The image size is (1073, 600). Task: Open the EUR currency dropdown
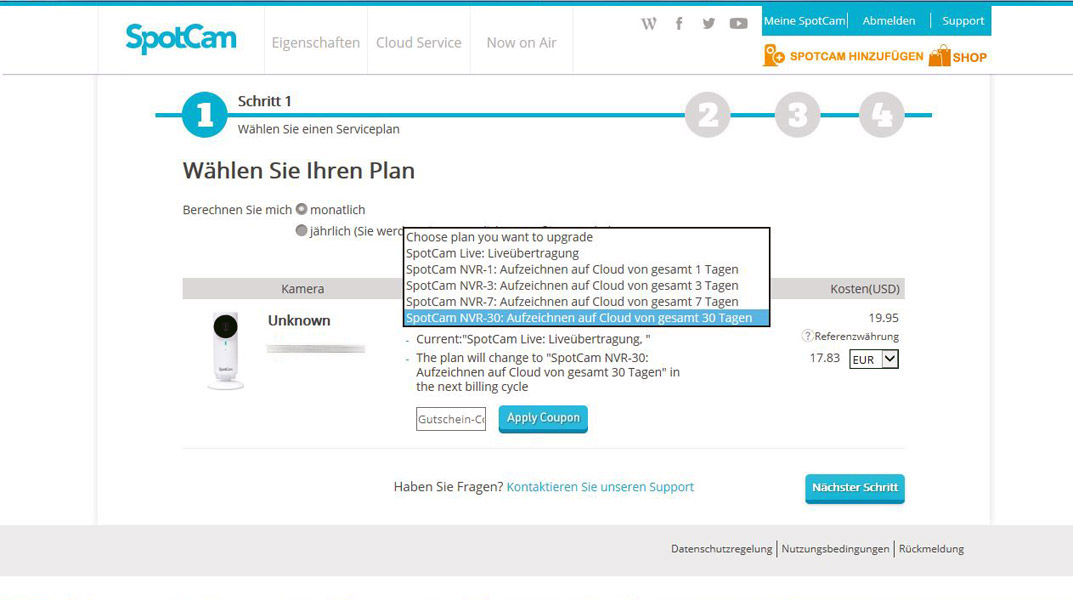coord(874,359)
